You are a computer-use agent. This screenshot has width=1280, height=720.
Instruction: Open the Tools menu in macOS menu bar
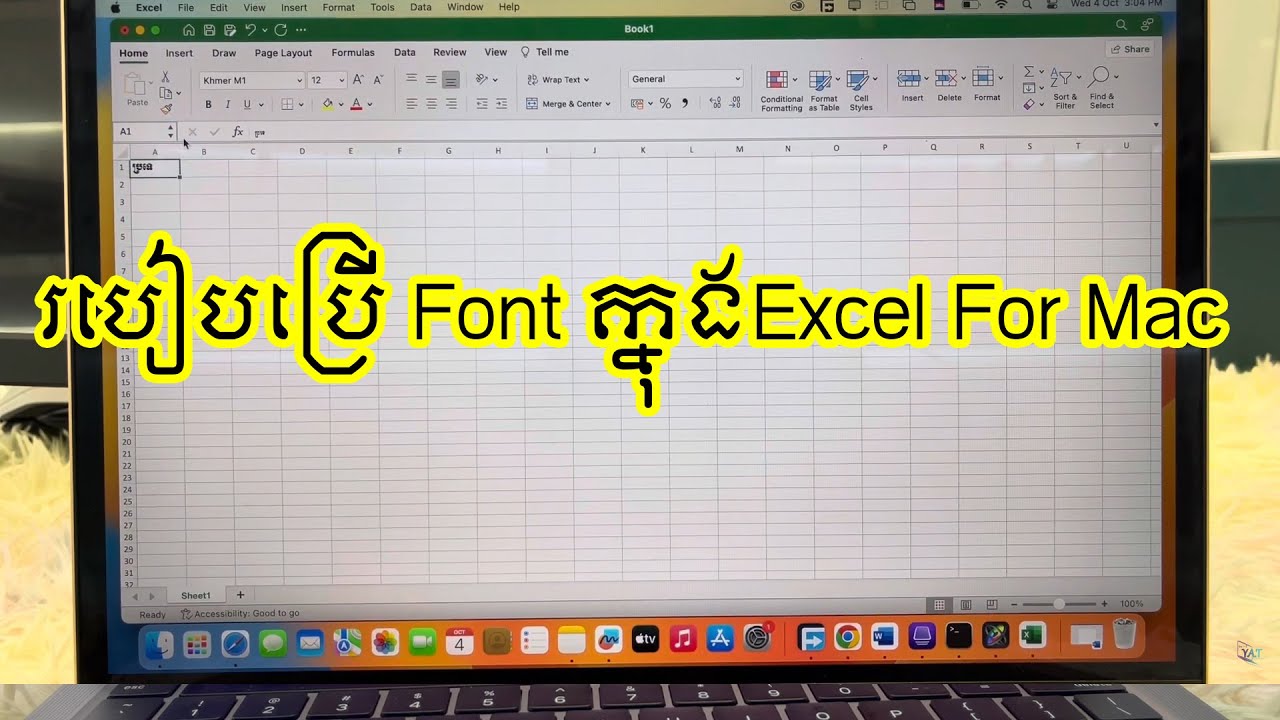pyautogui.click(x=382, y=7)
